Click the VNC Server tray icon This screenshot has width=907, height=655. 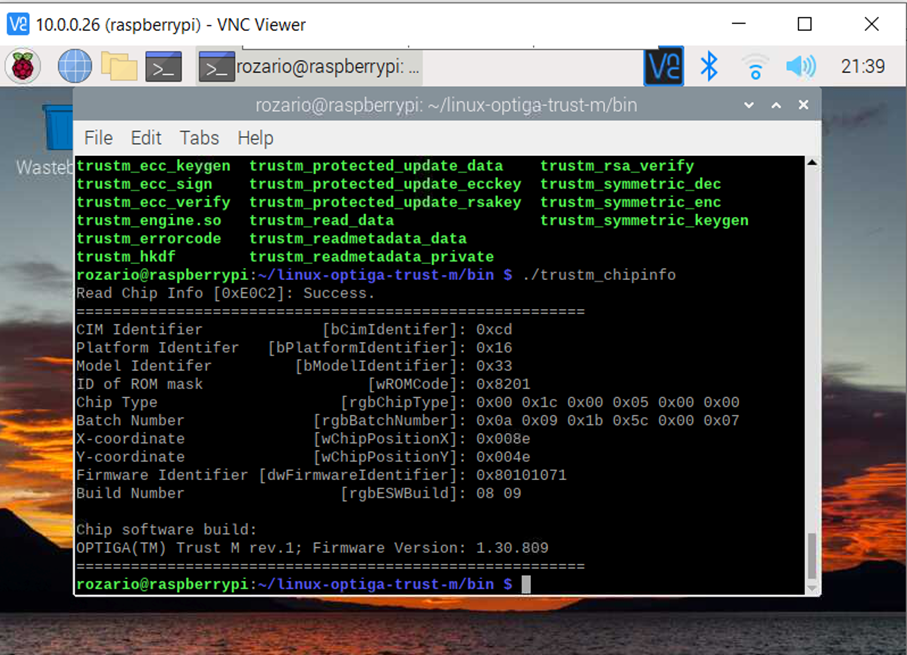click(x=663, y=67)
